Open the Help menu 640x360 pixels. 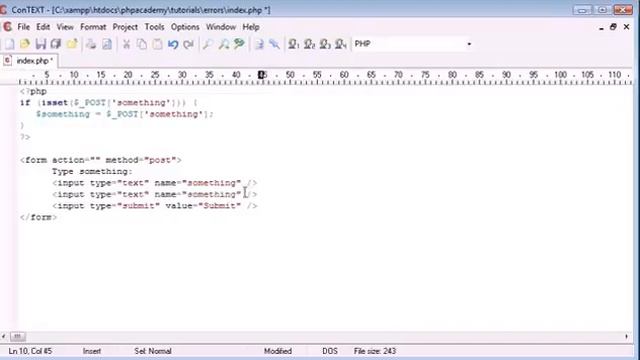pyautogui.click(x=251, y=27)
